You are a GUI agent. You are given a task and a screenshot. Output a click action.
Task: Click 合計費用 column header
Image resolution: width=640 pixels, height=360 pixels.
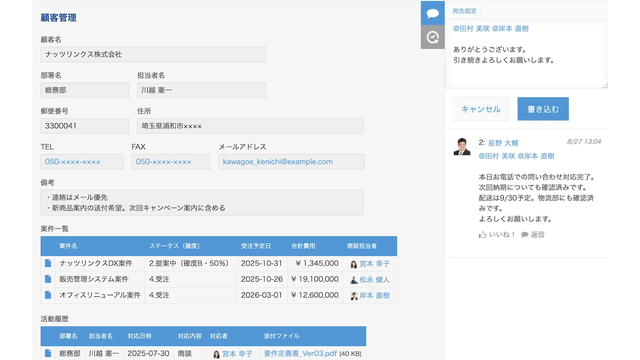pos(303,246)
